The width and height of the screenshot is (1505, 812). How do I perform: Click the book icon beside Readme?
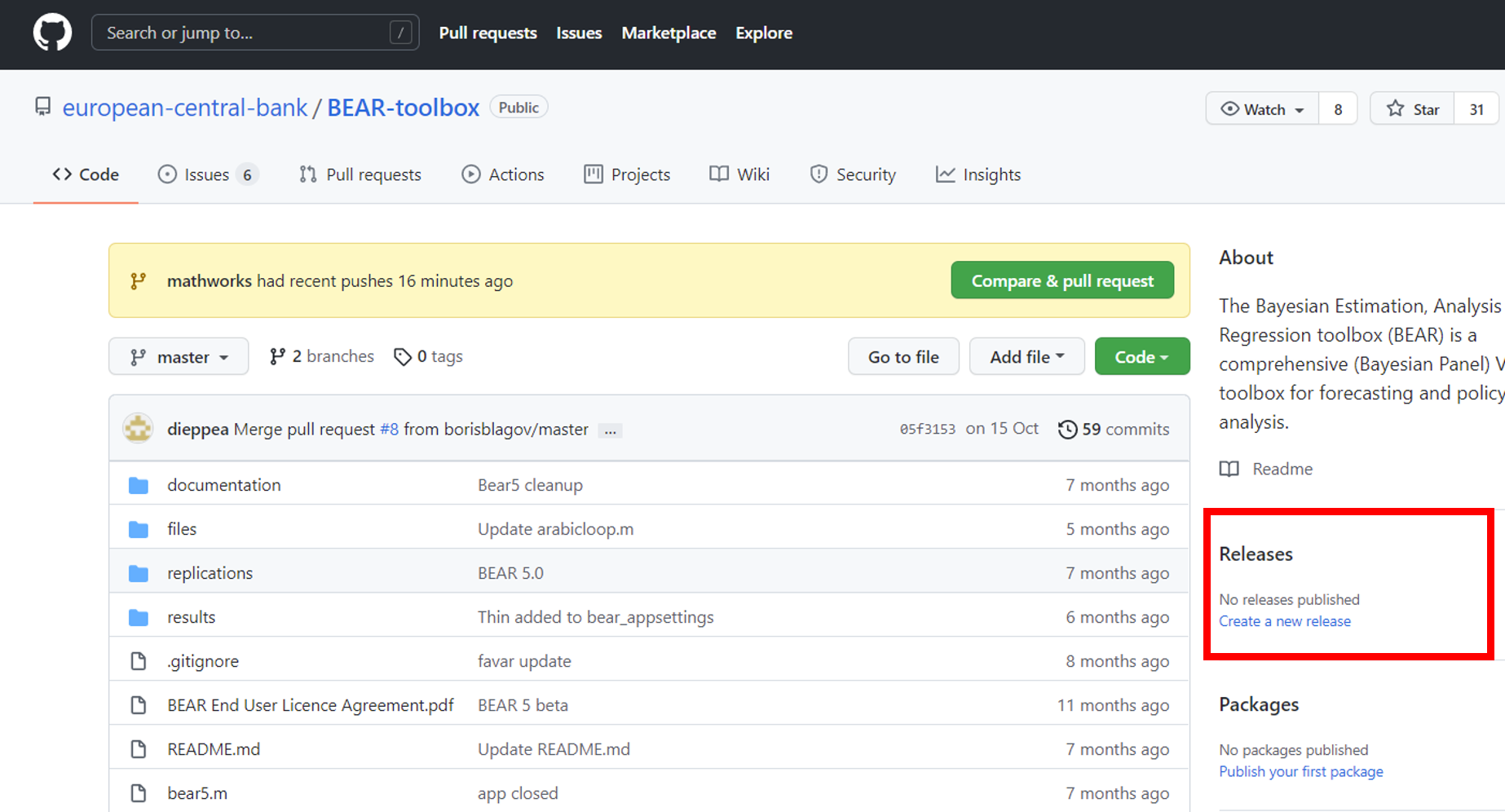[x=1229, y=469]
